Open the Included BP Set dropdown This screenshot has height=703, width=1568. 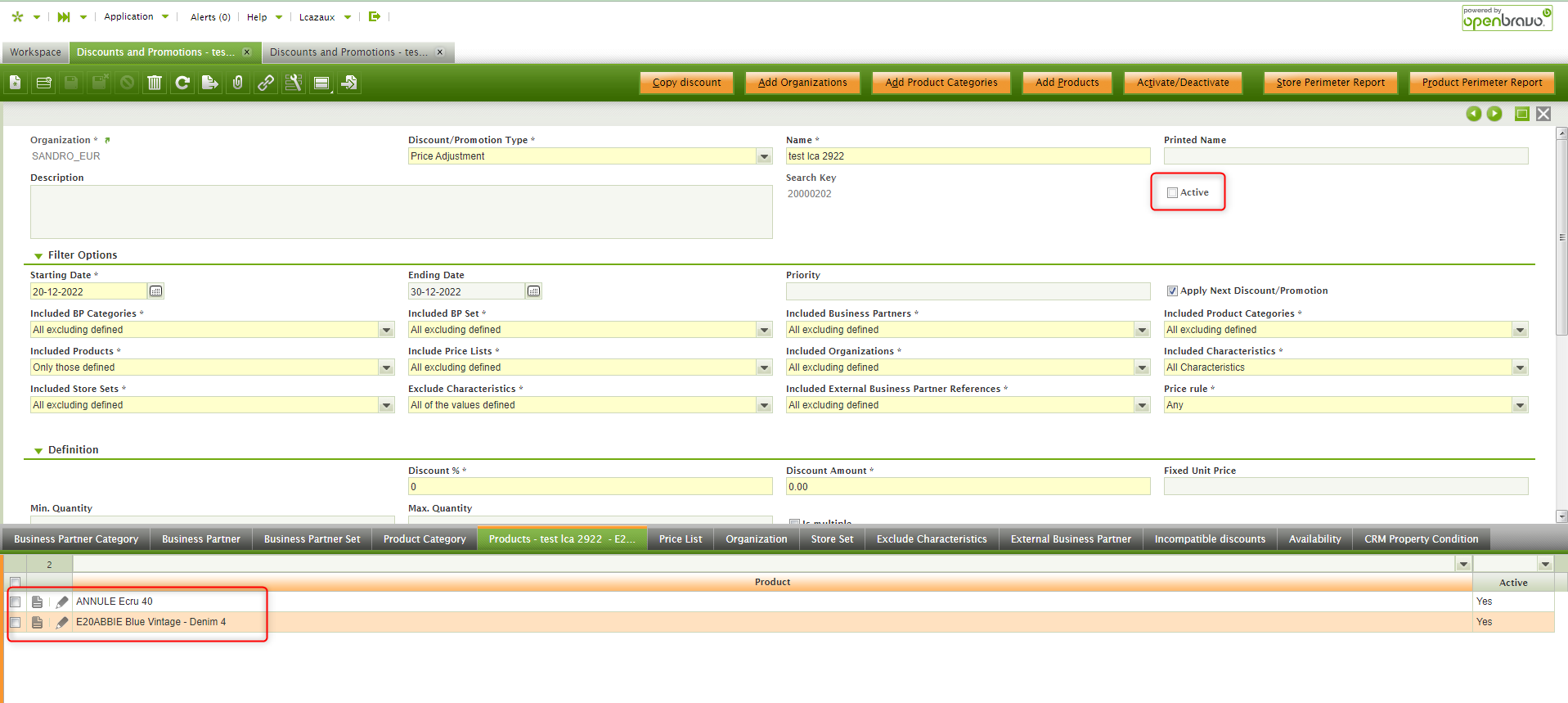(764, 330)
